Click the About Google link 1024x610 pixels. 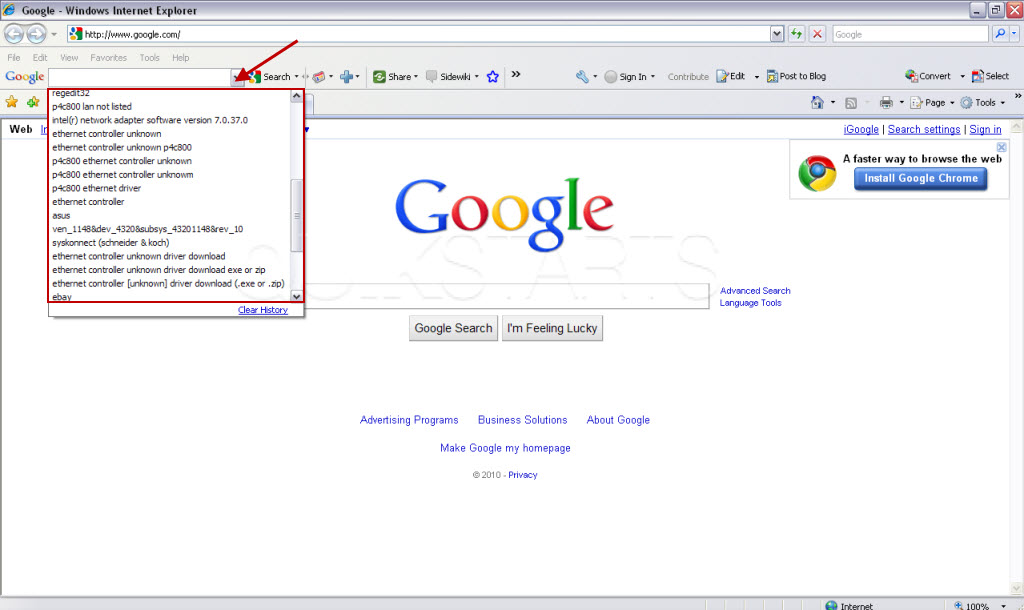point(618,420)
